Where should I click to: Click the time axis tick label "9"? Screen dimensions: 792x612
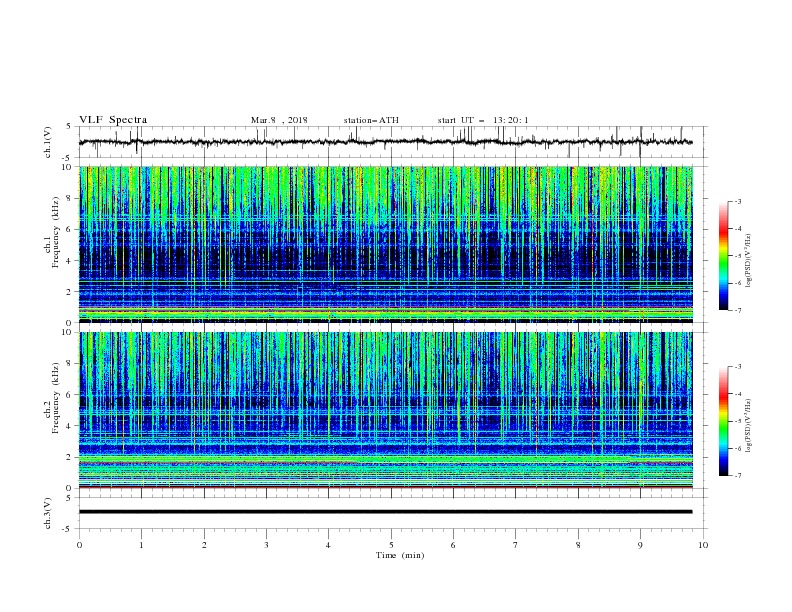point(640,545)
